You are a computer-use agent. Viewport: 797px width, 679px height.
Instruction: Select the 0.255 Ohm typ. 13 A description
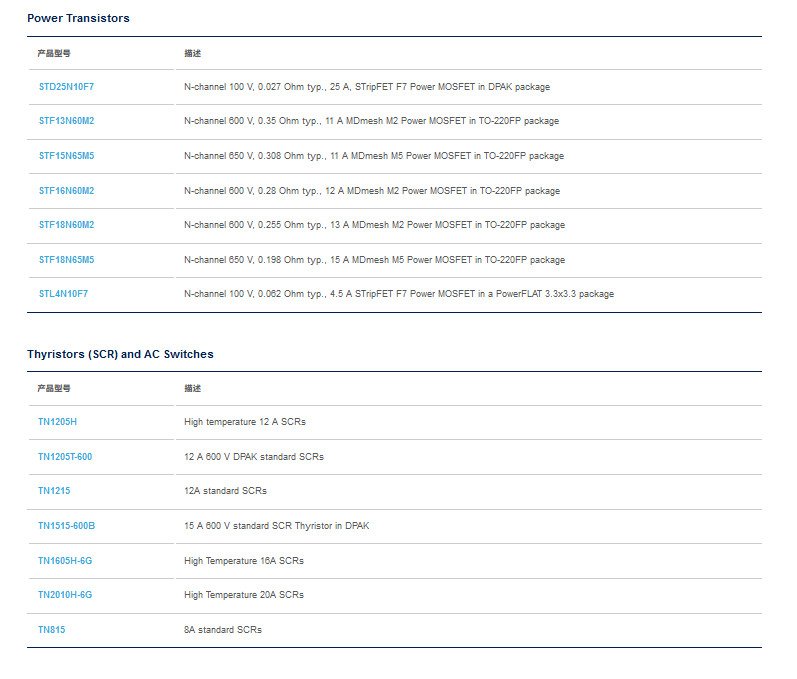[x=375, y=225]
